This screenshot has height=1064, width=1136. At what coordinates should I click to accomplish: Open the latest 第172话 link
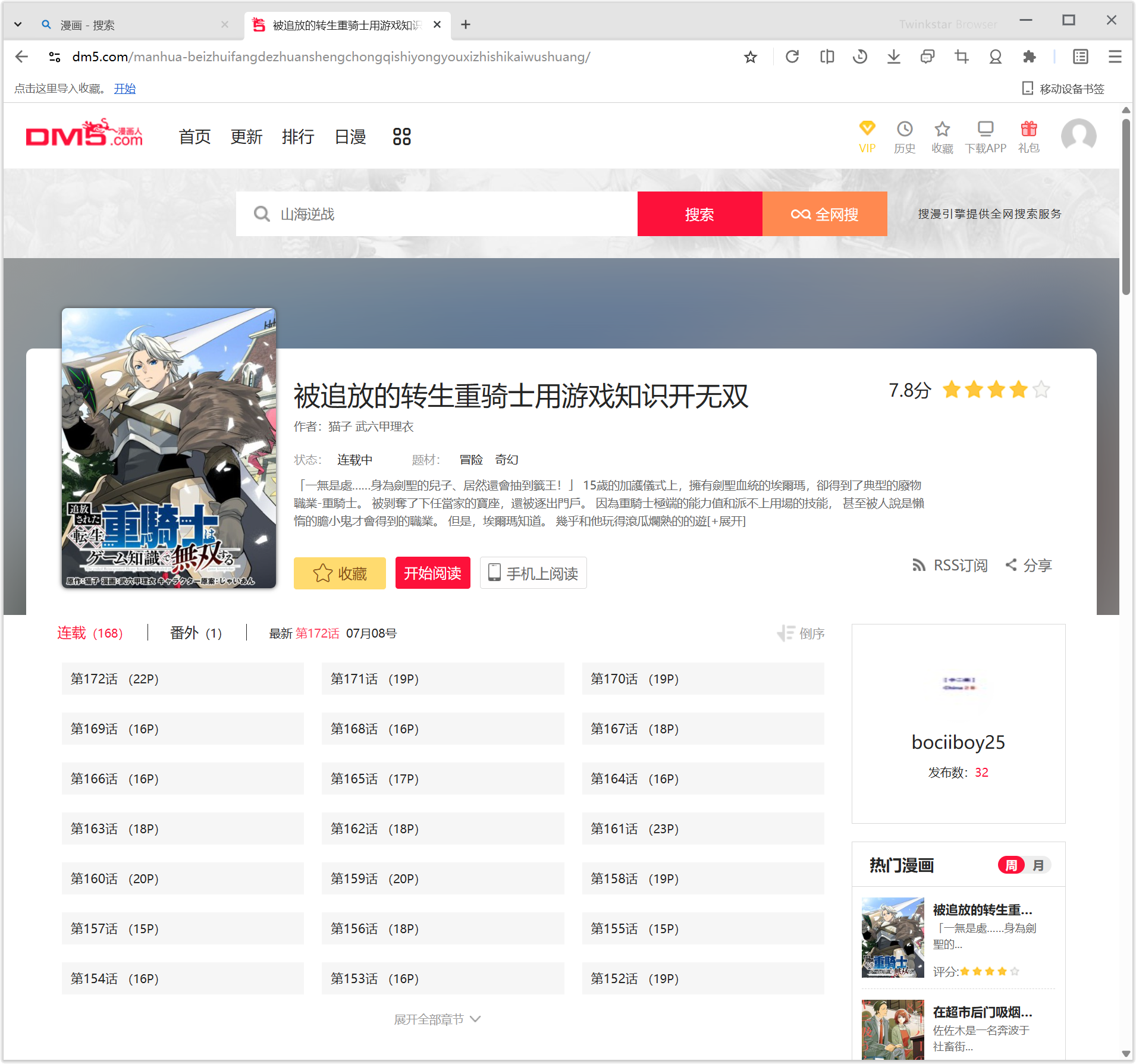pos(317,633)
